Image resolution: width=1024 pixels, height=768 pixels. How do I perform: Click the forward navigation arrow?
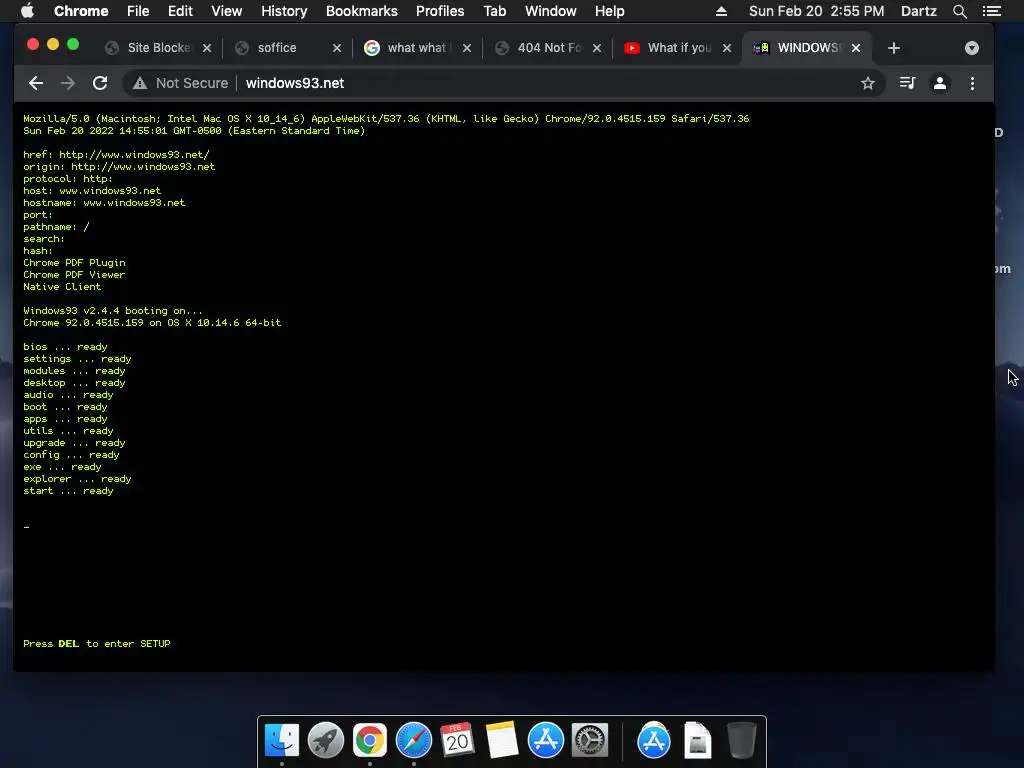click(68, 83)
